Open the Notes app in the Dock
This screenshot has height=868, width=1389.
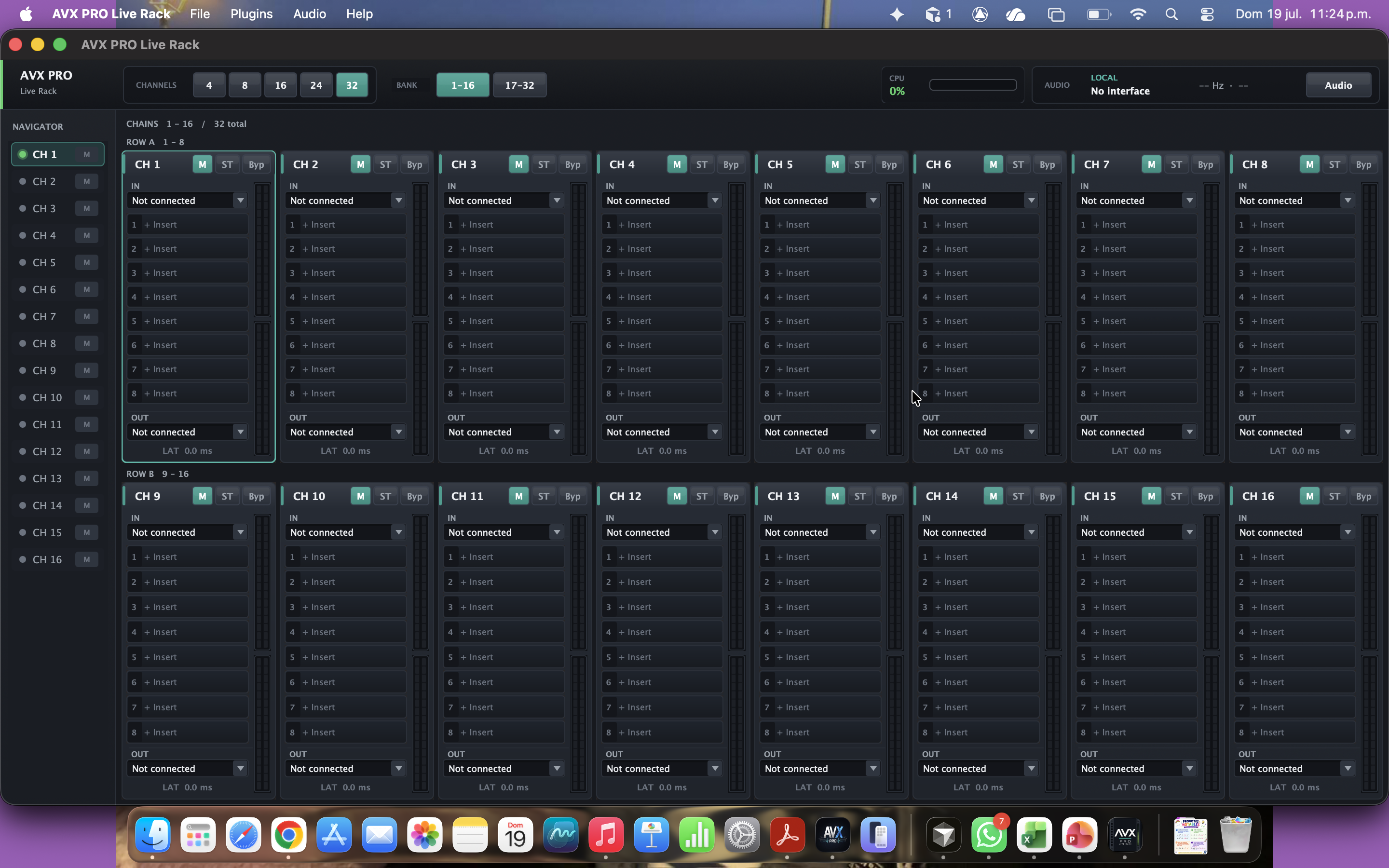tap(470, 835)
